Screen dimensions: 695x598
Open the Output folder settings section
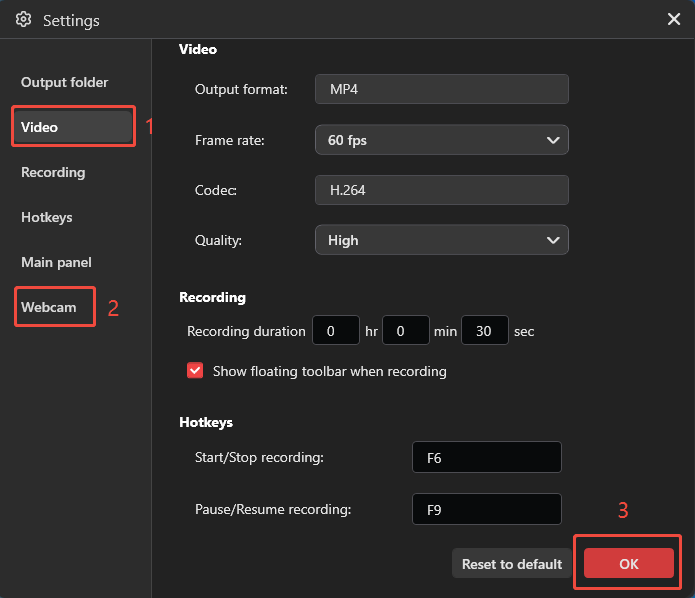(65, 82)
